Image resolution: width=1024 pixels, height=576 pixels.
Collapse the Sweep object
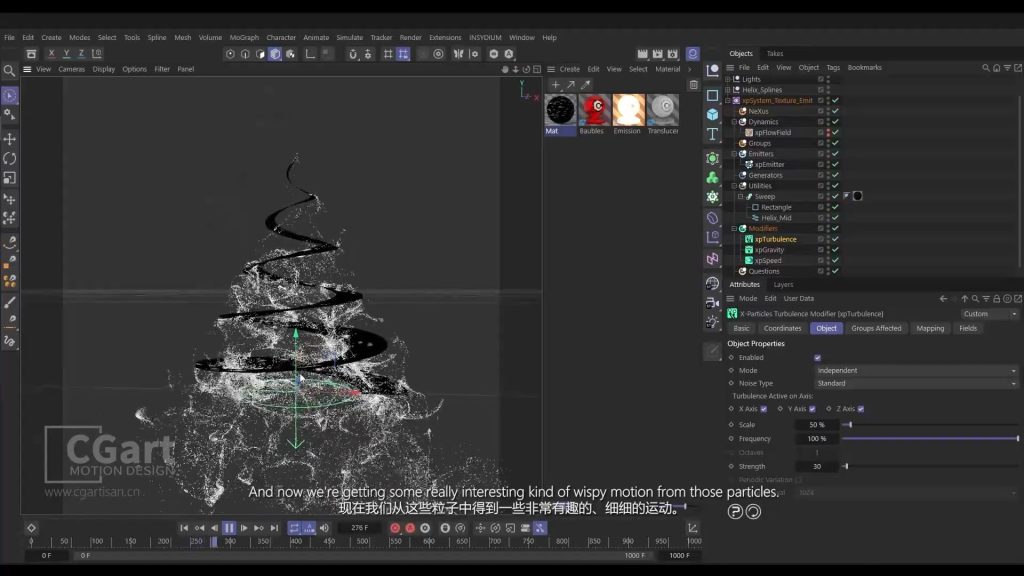[741, 197]
